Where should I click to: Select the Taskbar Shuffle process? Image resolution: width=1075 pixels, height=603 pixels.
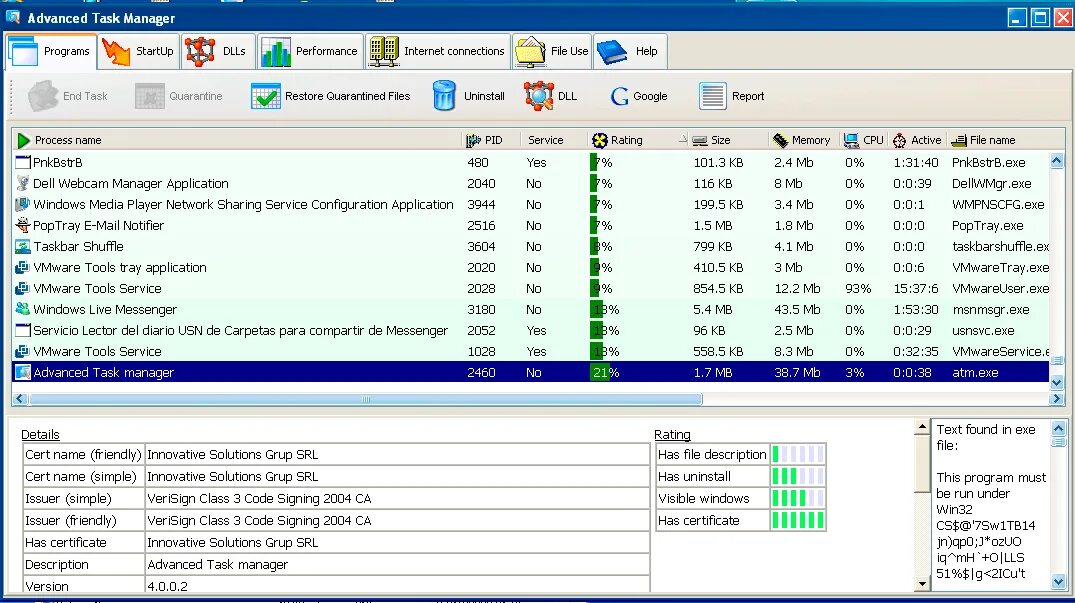pyautogui.click(x=531, y=247)
